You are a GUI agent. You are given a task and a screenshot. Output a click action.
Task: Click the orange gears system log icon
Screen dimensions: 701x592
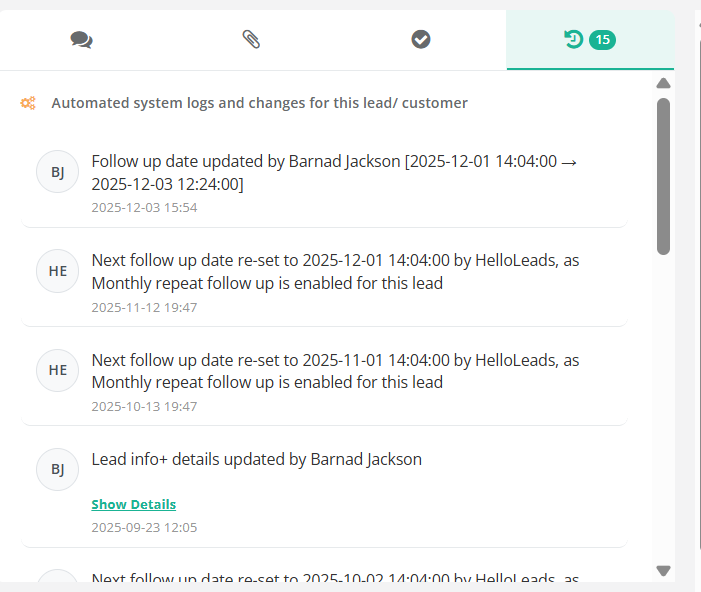click(28, 103)
